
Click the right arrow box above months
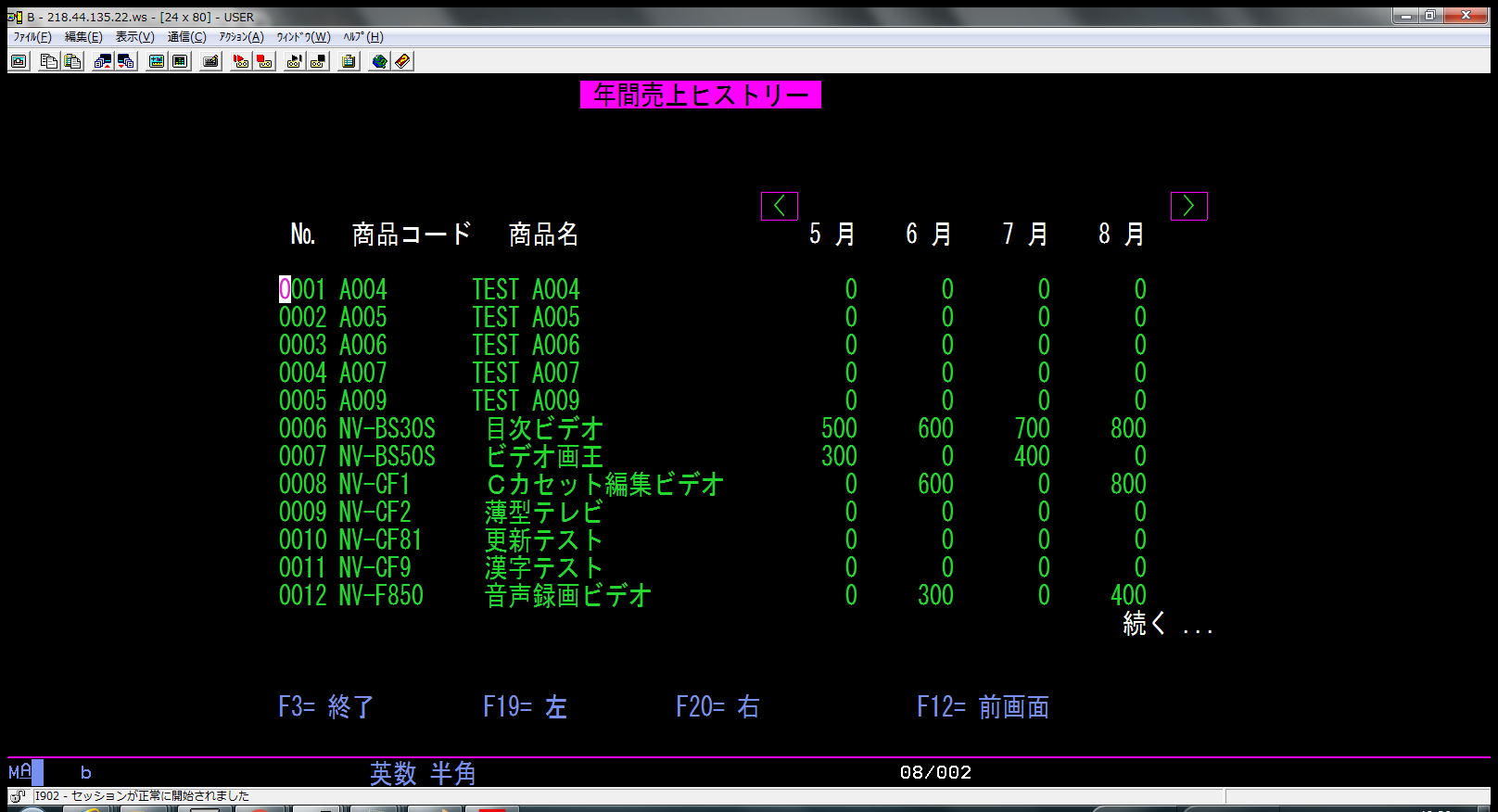[1188, 206]
